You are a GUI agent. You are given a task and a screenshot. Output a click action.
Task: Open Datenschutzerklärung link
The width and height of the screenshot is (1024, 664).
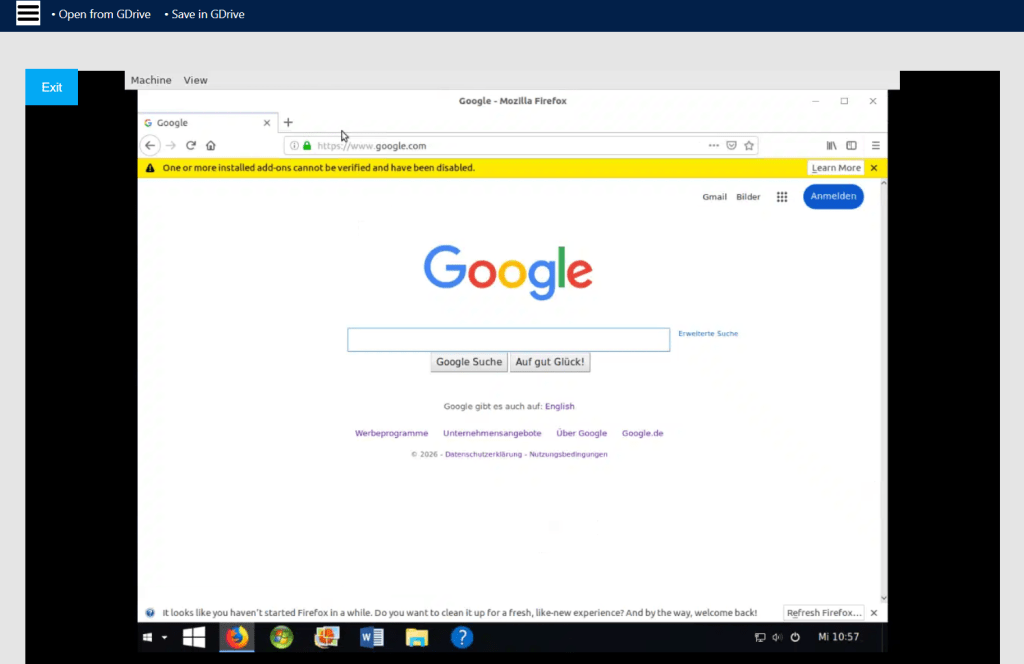[x=483, y=454]
